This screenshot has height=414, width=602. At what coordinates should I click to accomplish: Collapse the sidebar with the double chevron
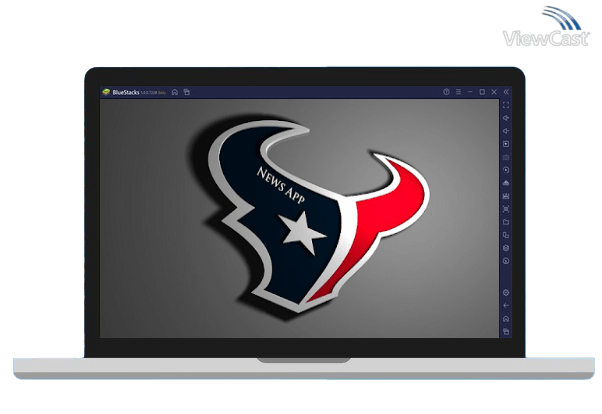point(506,92)
